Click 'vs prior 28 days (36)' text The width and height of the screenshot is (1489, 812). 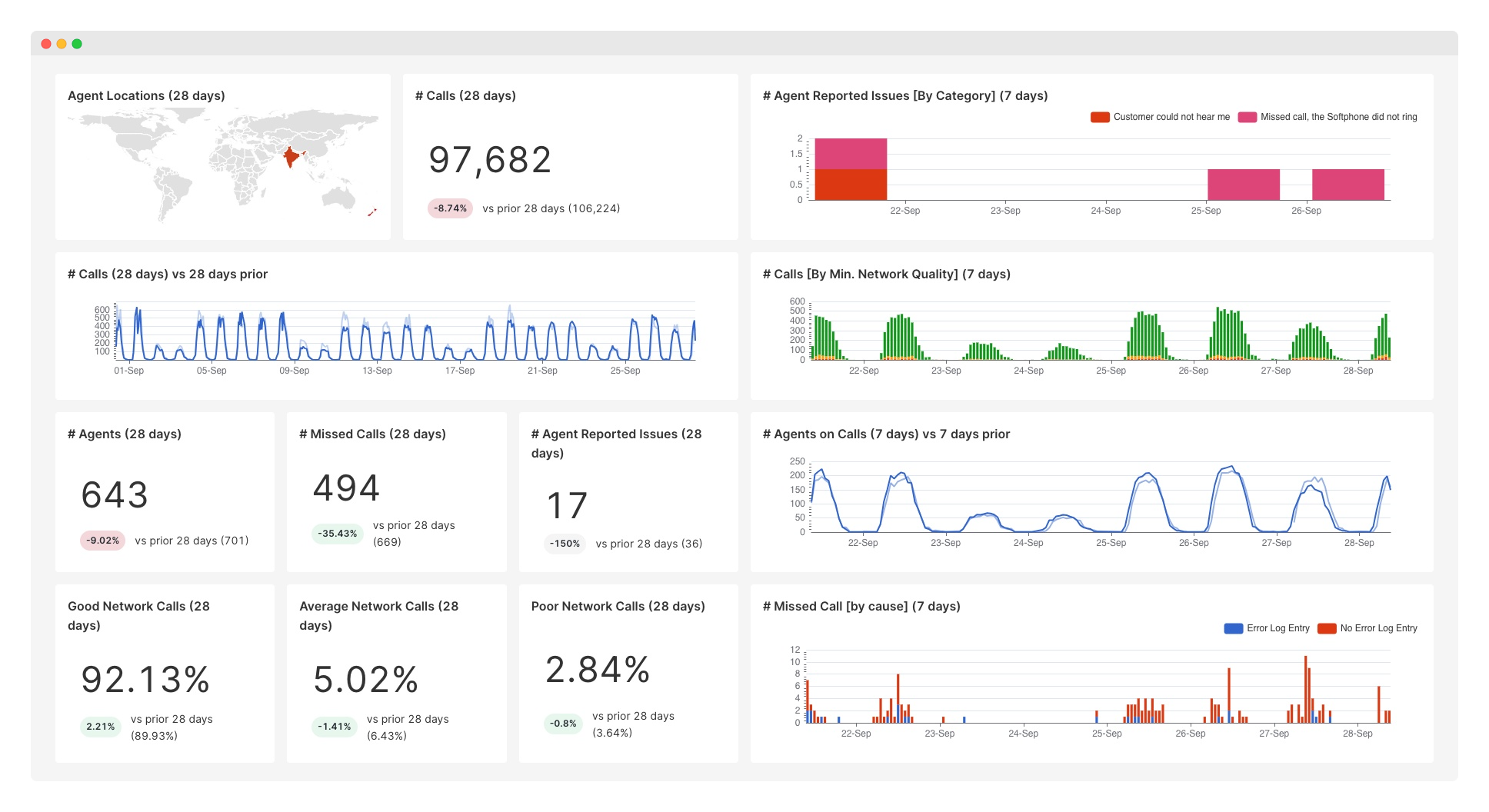coord(649,544)
